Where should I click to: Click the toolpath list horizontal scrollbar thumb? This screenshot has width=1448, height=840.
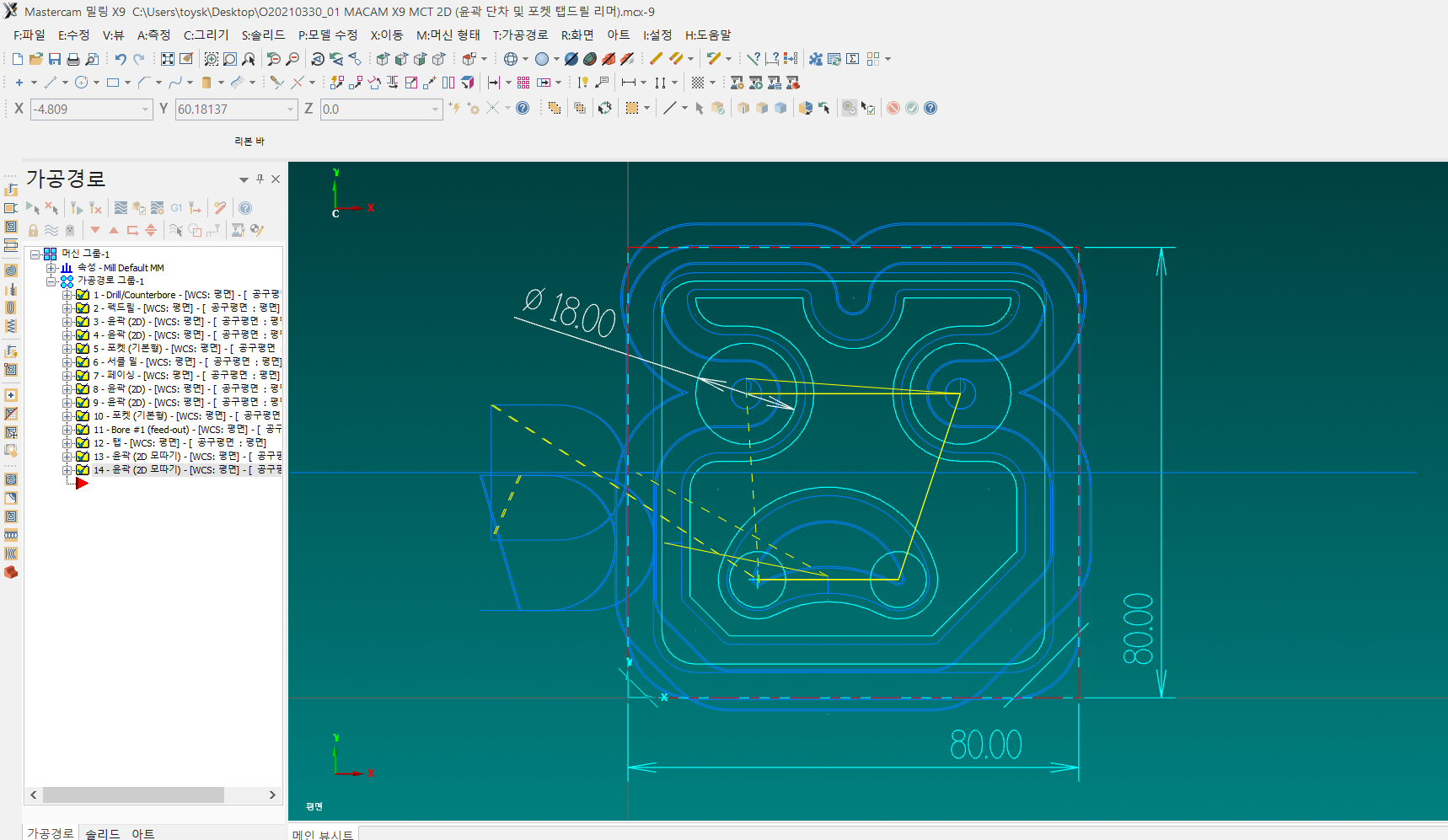[133, 795]
